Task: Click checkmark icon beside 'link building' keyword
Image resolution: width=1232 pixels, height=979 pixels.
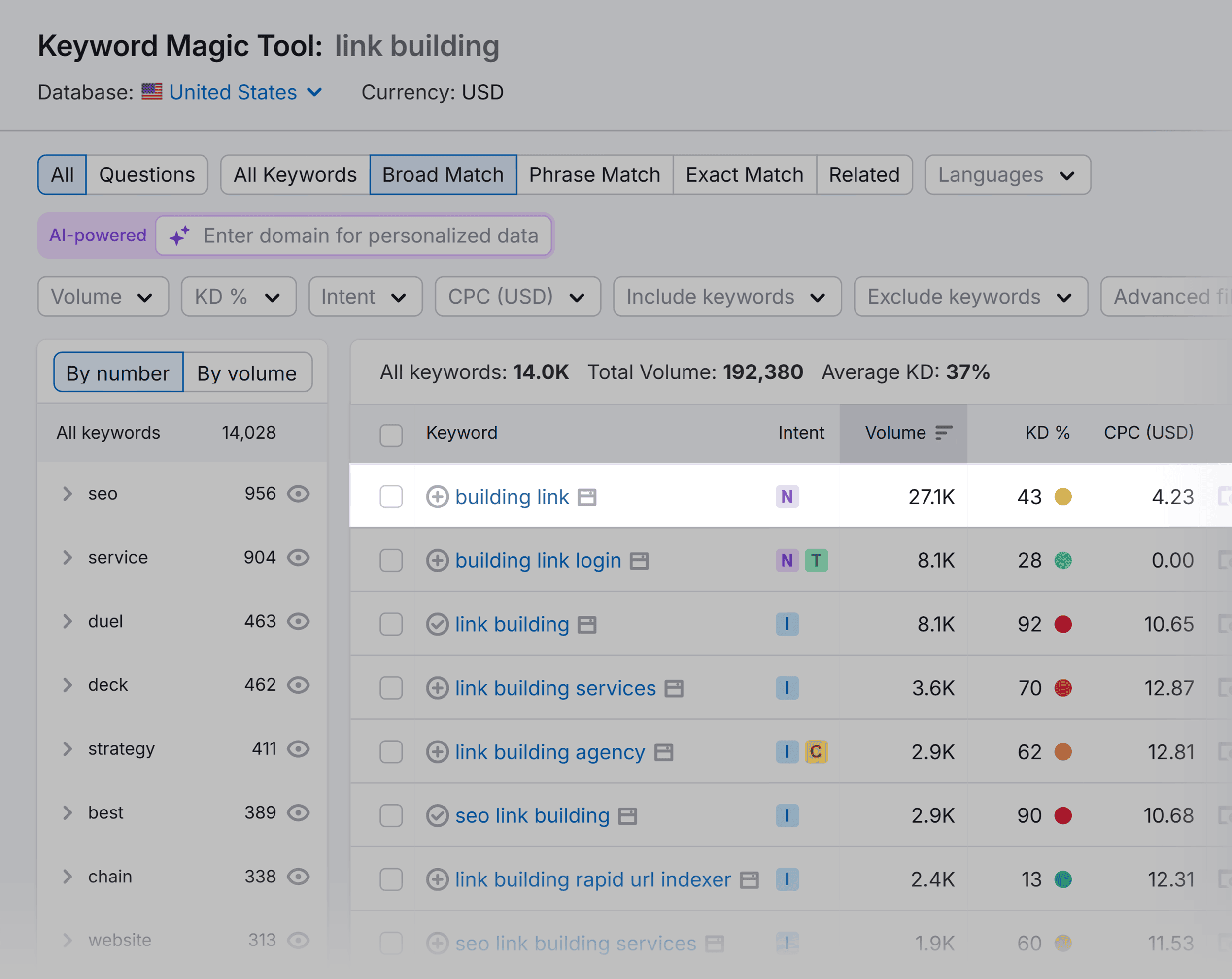Action: 437,624
